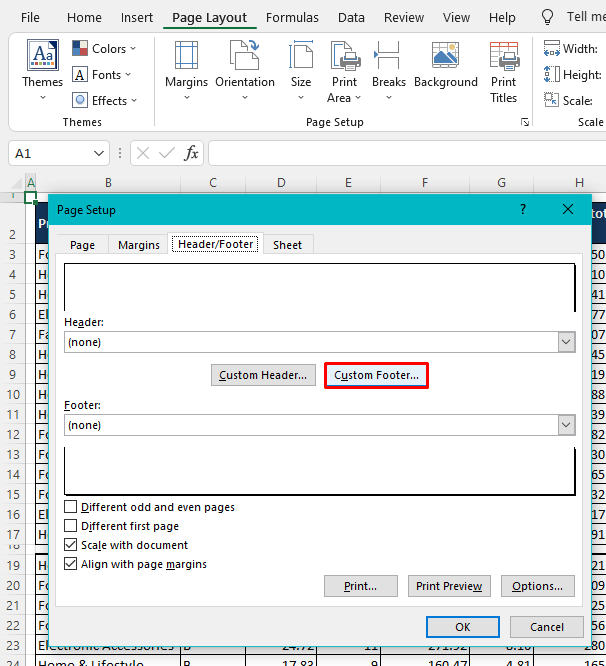The height and width of the screenshot is (666, 606).
Task: Open the Themes gallery icon
Action: (42, 55)
